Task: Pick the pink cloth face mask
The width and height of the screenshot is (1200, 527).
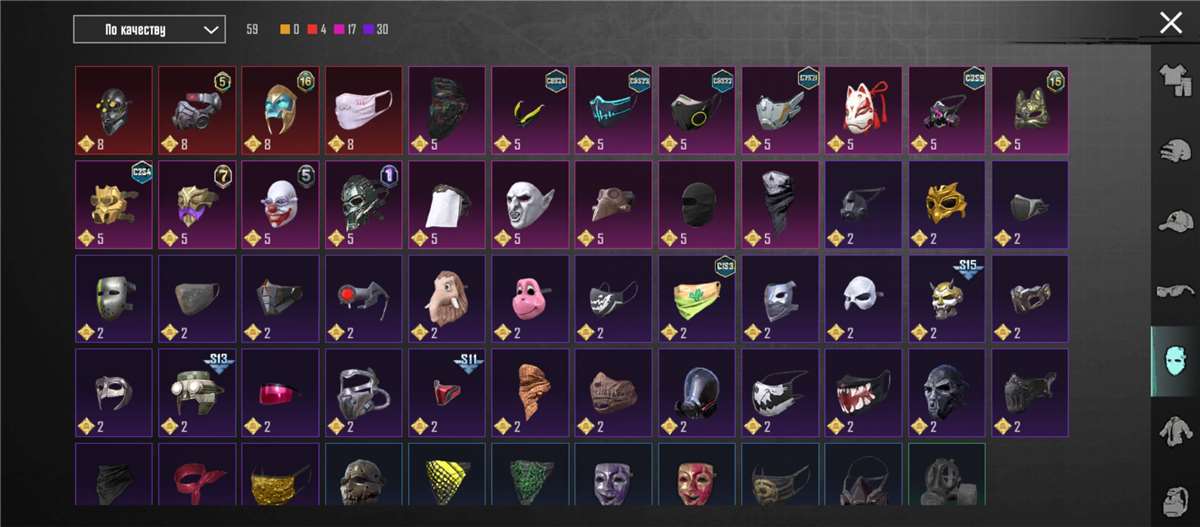Action: 364,108
